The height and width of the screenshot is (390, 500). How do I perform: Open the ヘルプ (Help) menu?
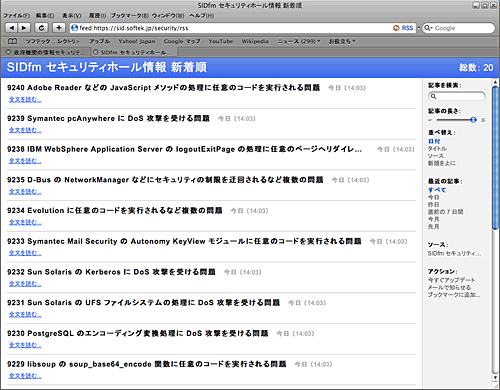click(202, 16)
